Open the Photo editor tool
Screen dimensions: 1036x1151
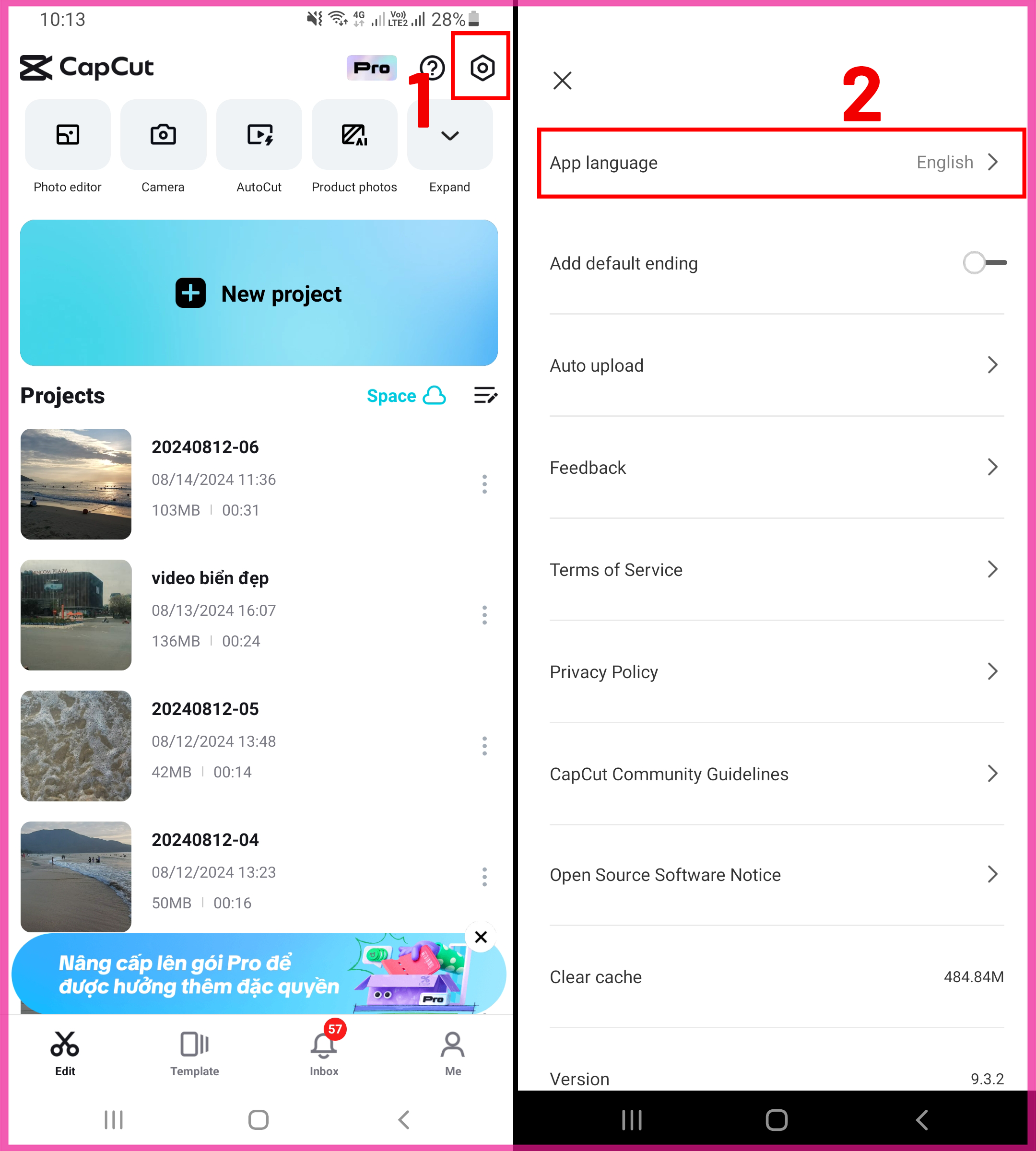point(68,135)
